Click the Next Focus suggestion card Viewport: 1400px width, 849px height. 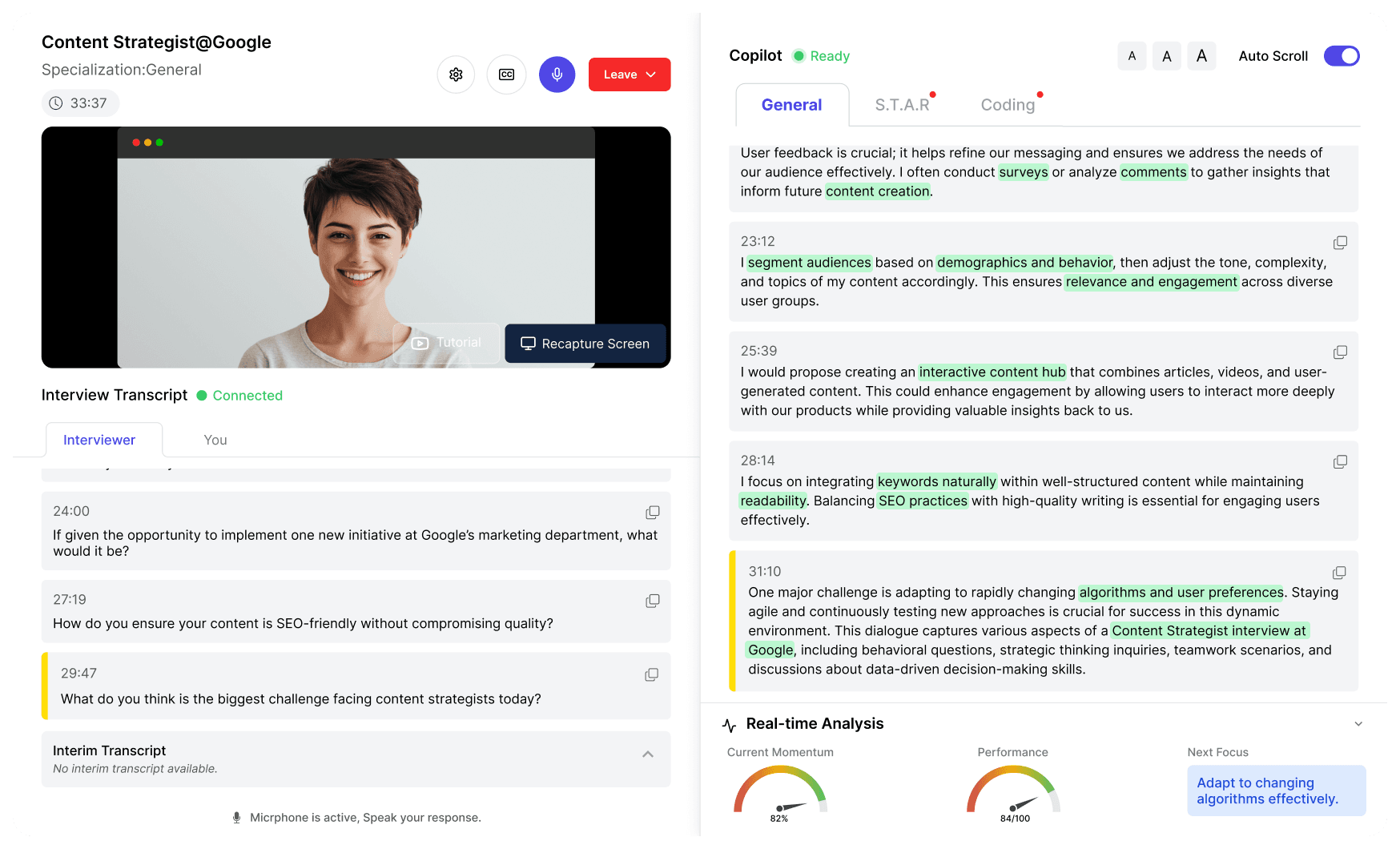pos(1277,791)
